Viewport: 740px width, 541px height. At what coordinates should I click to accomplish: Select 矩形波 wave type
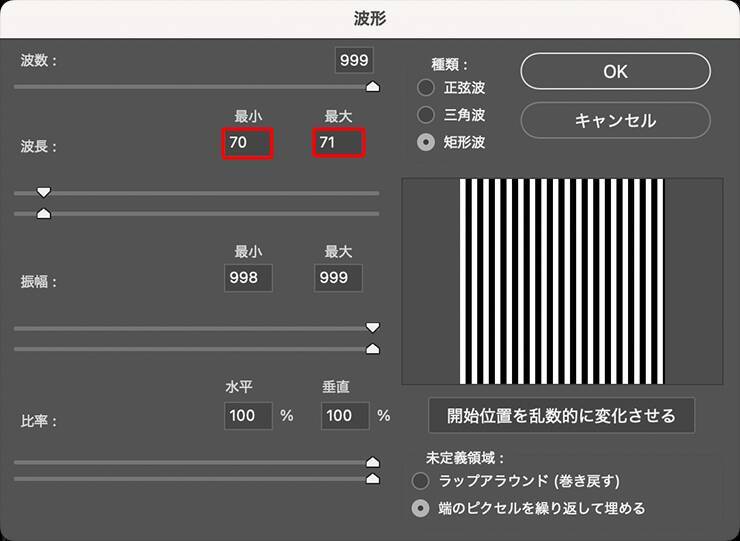coord(426,142)
